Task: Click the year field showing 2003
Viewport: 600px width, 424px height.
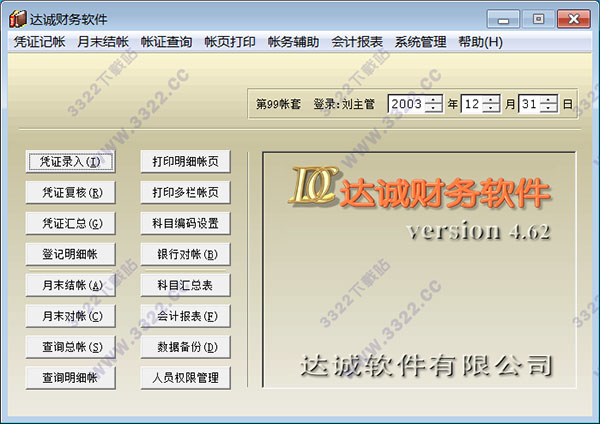Action: click(406, 104)
